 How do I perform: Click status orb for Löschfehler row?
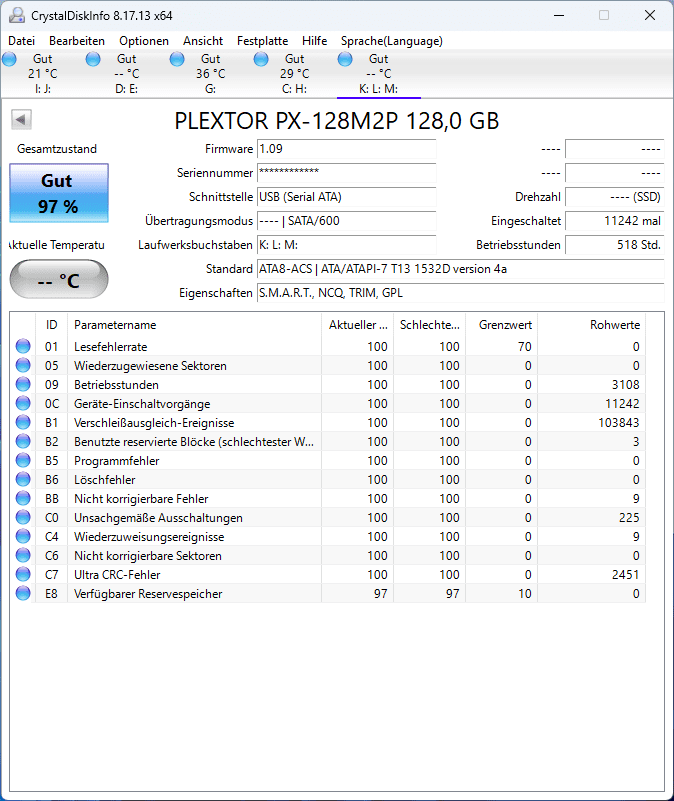tap(23, 479)
